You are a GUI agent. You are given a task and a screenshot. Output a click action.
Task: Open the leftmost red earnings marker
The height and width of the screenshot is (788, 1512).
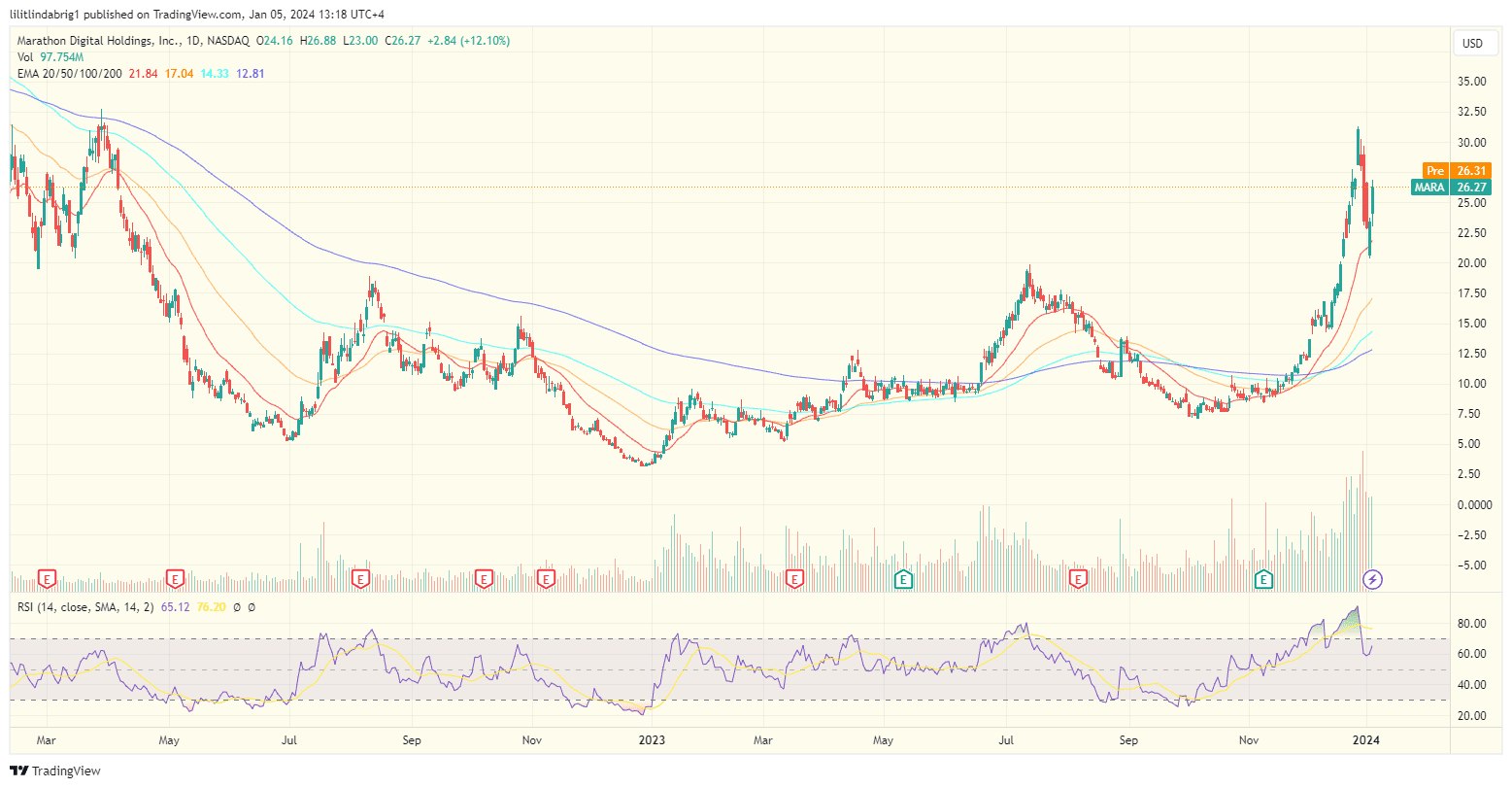coord(46,579)
